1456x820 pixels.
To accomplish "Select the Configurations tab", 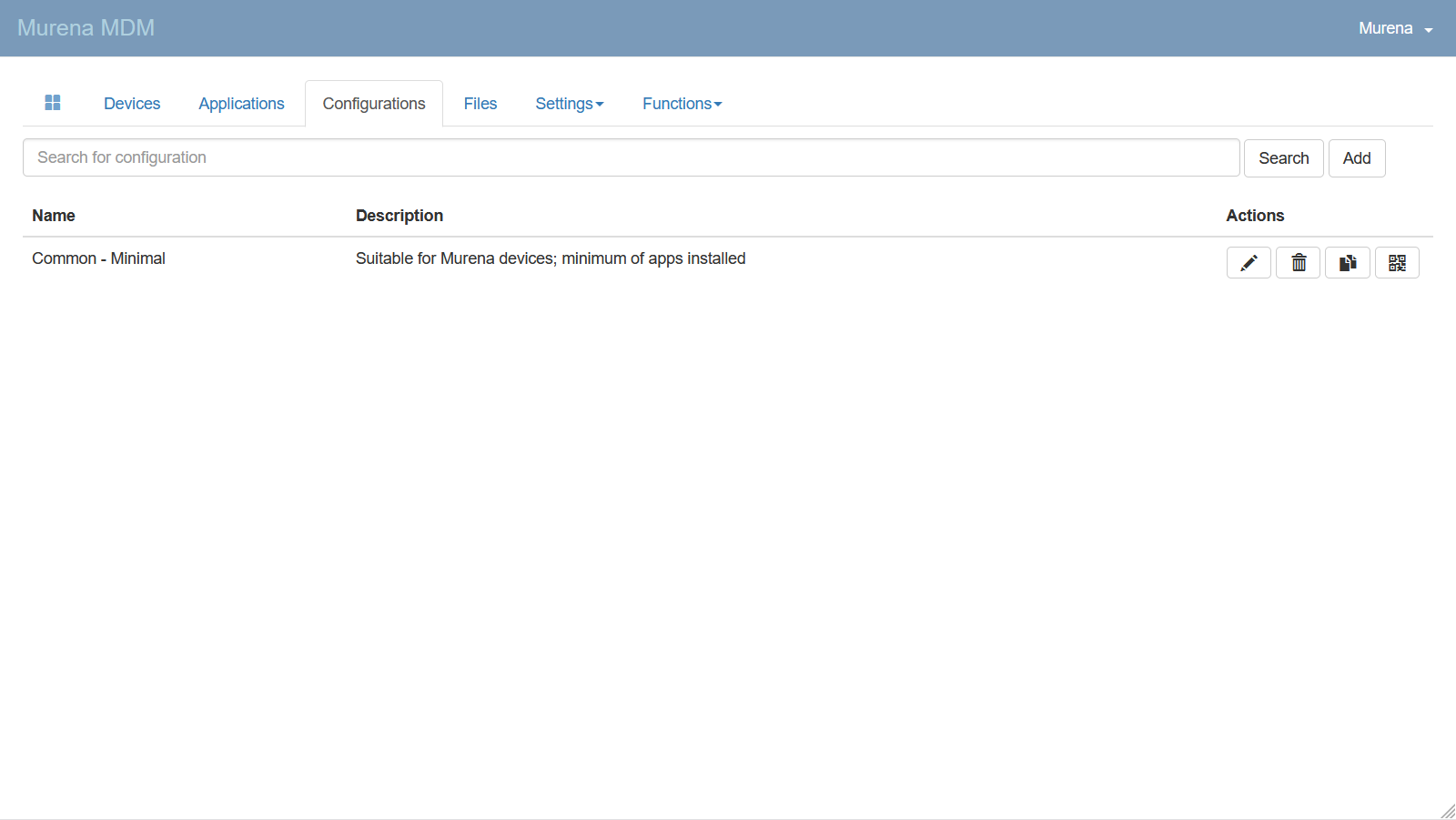I will click(374, 104).
